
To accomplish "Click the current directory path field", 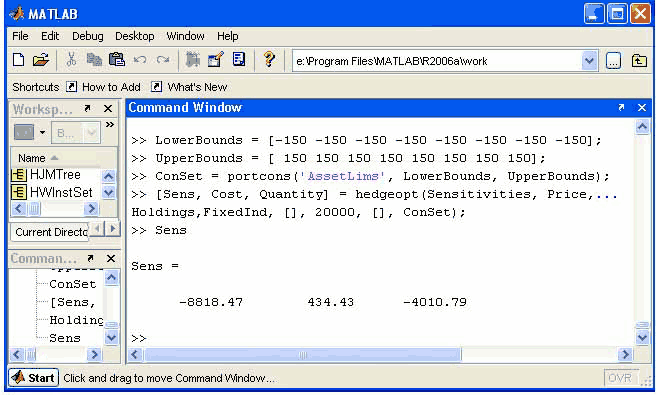I will [437, 61].
